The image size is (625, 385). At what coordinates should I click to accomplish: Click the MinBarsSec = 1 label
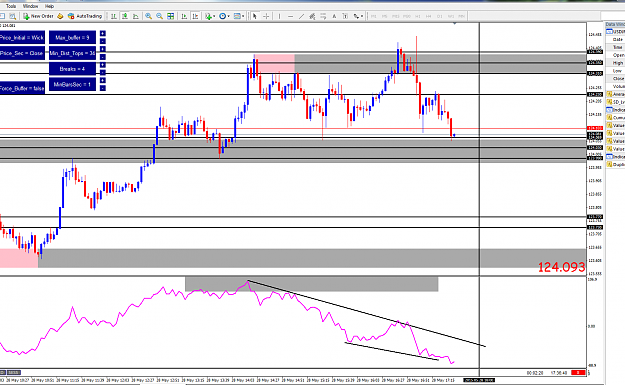point(72,84)
